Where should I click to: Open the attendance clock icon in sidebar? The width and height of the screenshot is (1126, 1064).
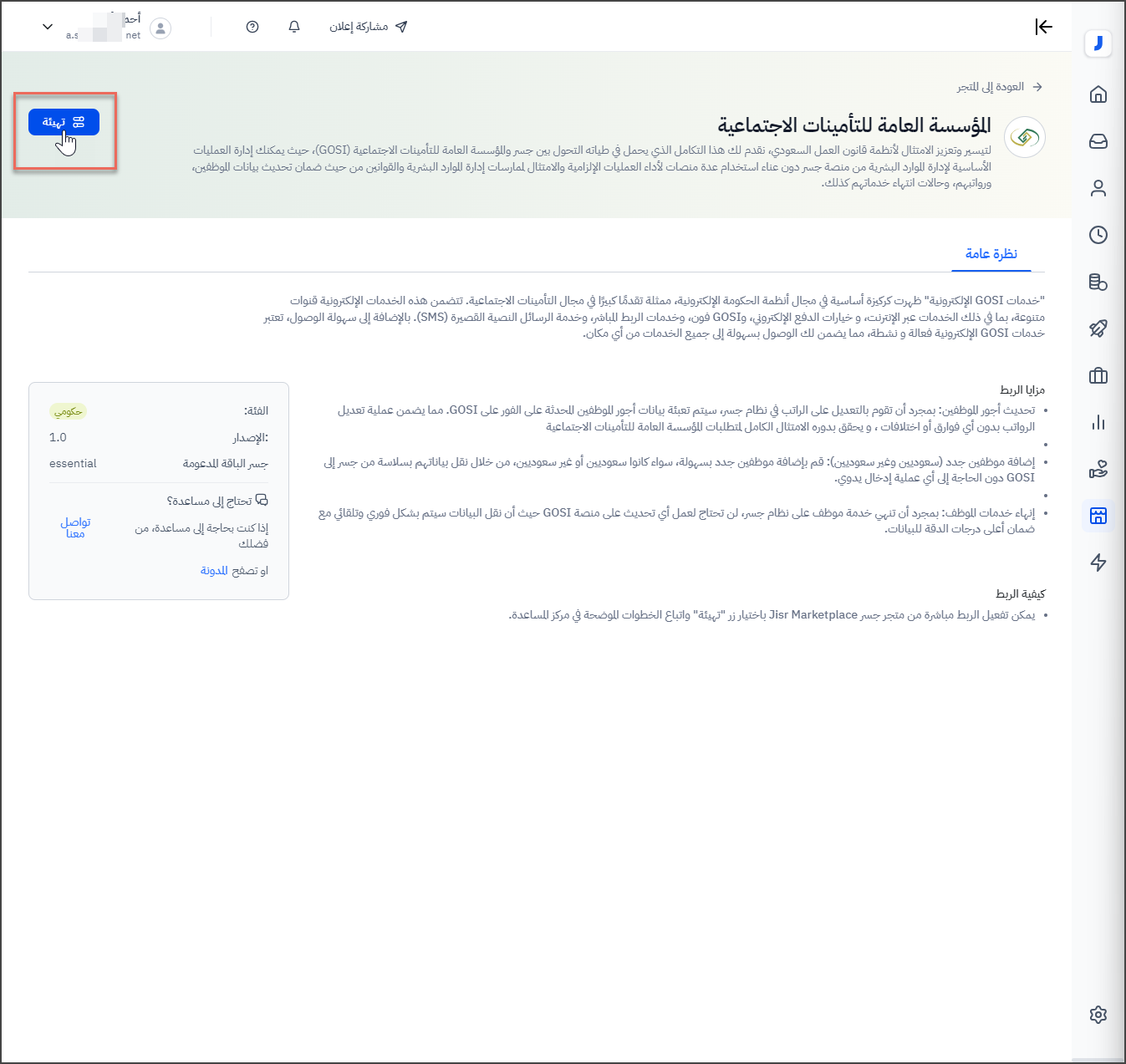1098,235
